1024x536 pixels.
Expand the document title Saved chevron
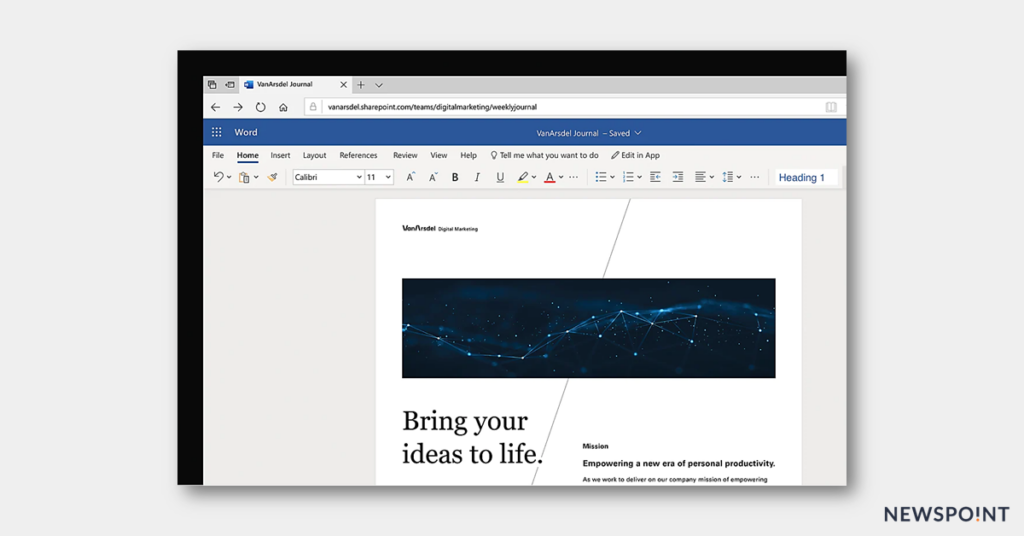638,133
